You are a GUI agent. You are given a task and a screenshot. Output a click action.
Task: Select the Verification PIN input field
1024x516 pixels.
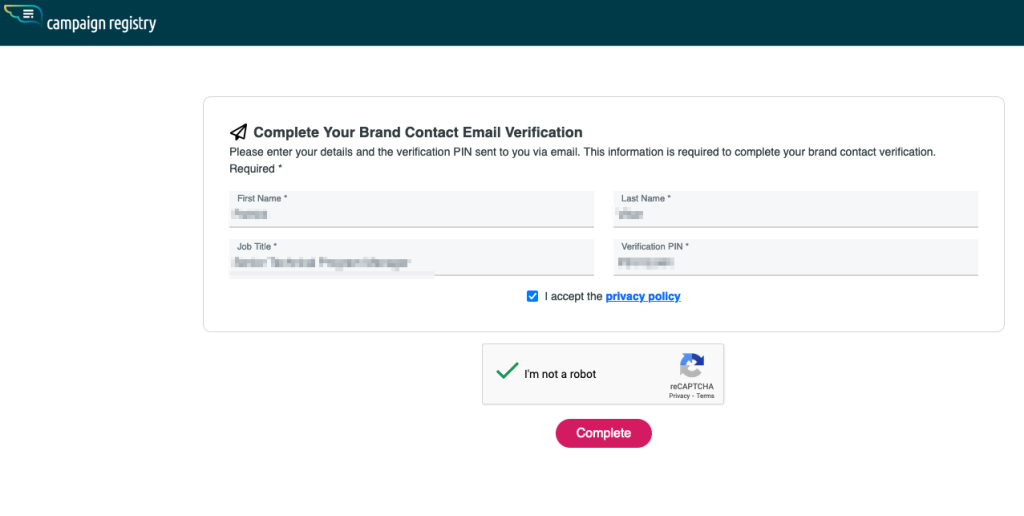click(x=795, y=263)
